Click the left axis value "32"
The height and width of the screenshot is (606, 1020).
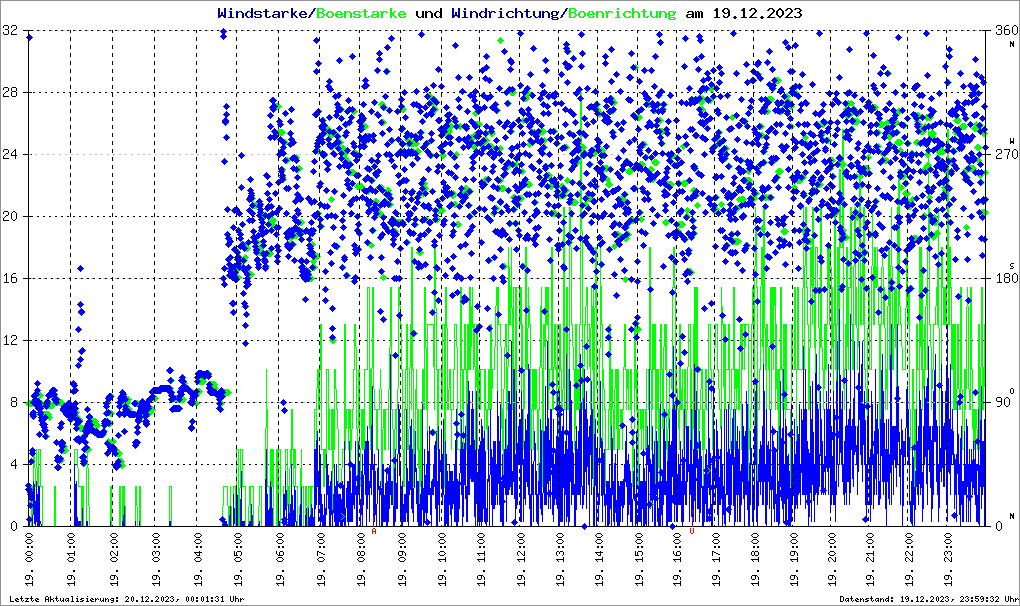[x=10, y=30]
